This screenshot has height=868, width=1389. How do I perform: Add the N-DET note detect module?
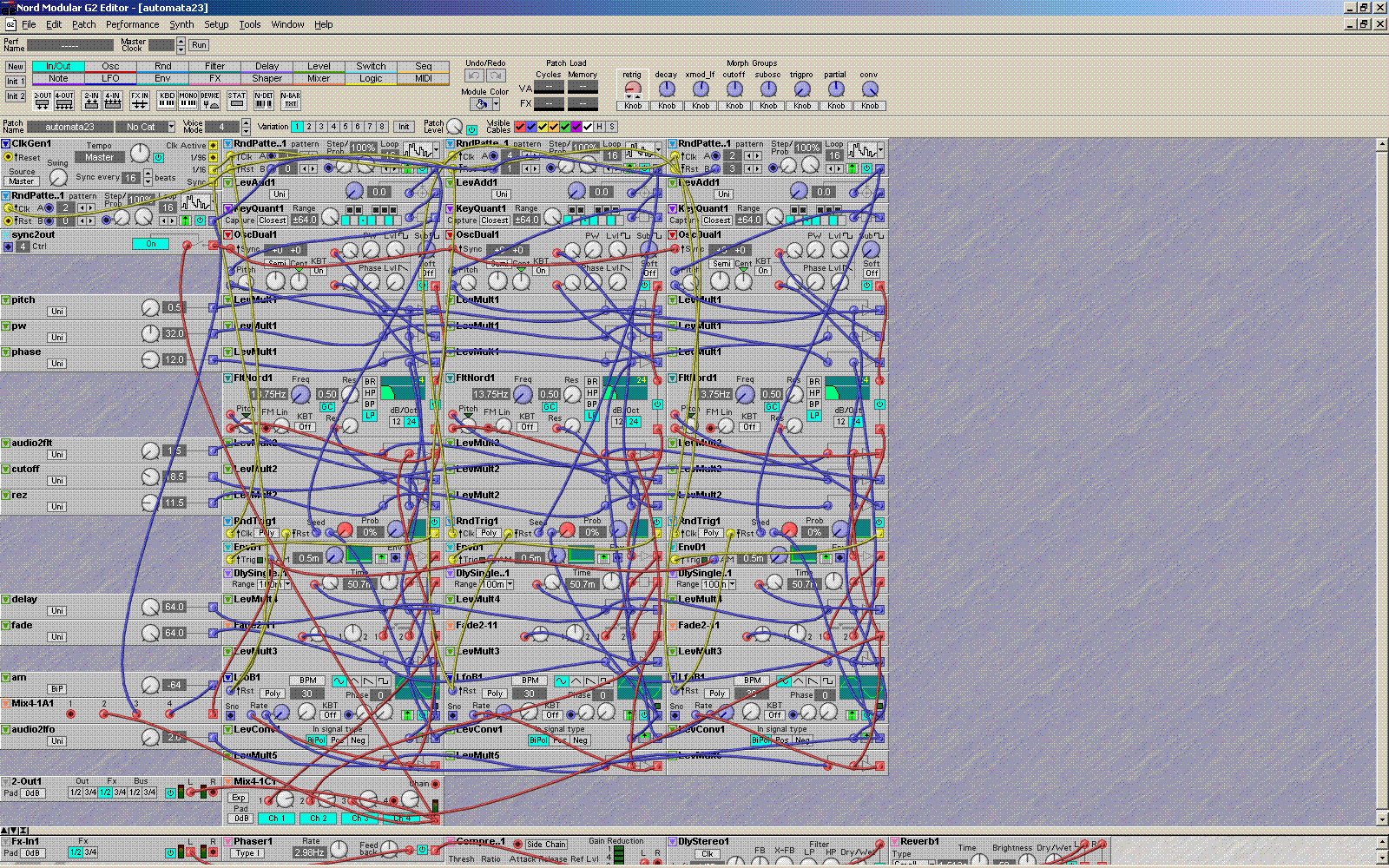pyautogui.click(x=264, y=101)
